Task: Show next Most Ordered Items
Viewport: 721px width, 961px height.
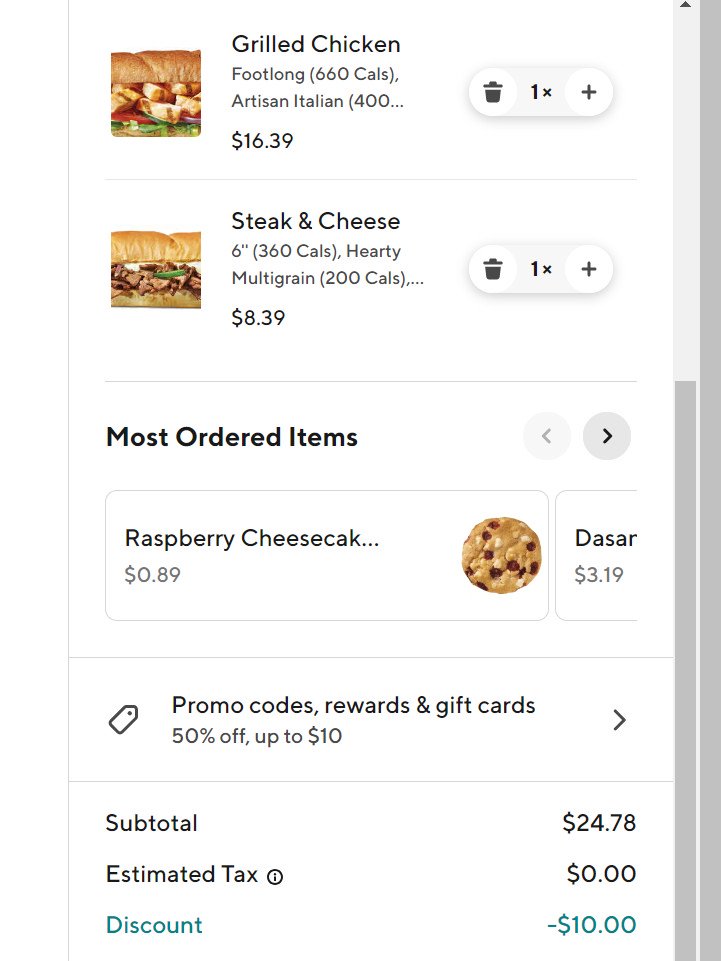Action: tap(607, 436)
